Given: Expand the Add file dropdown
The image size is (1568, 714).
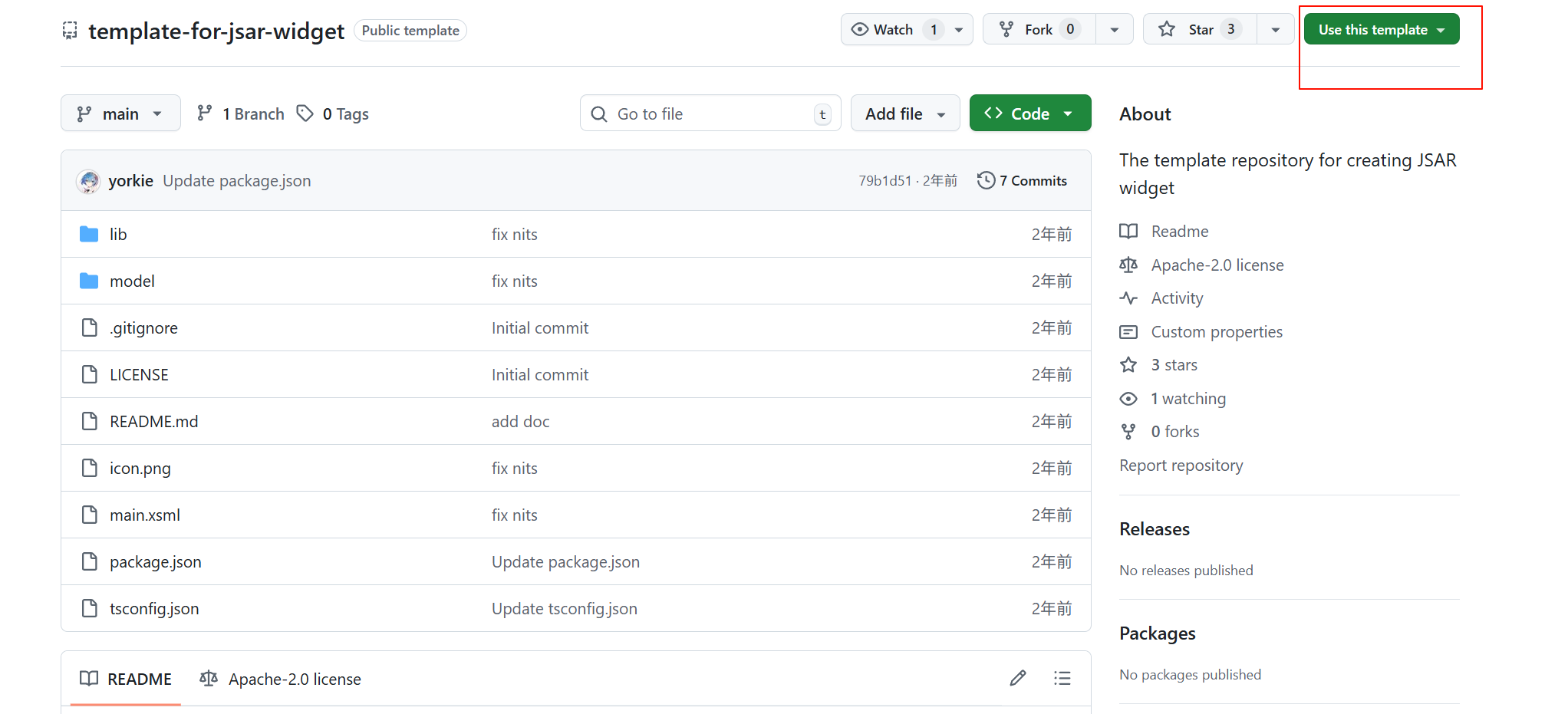Looking at the screenshot, I should 905,113.
